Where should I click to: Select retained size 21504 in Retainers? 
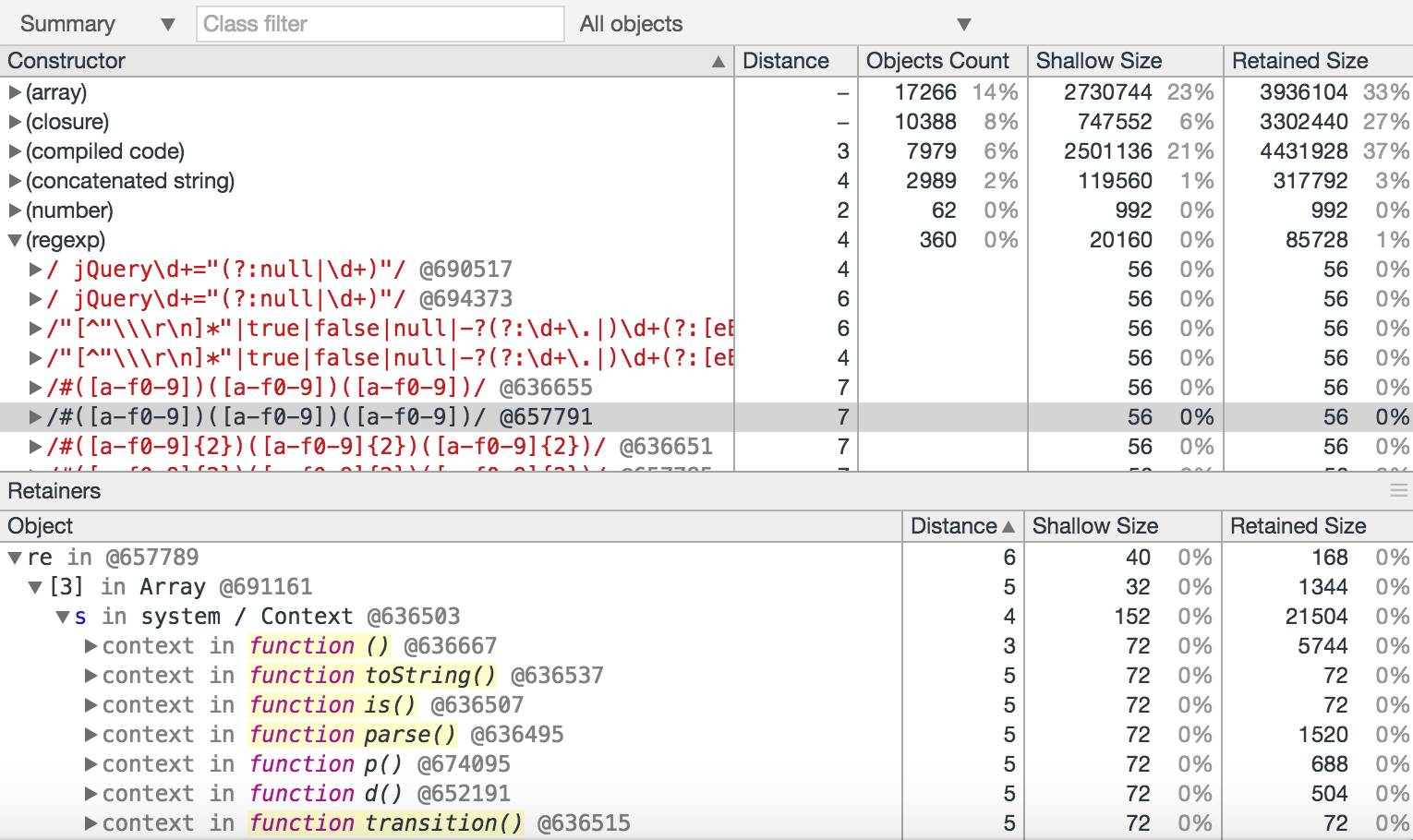click(1317, 617)
